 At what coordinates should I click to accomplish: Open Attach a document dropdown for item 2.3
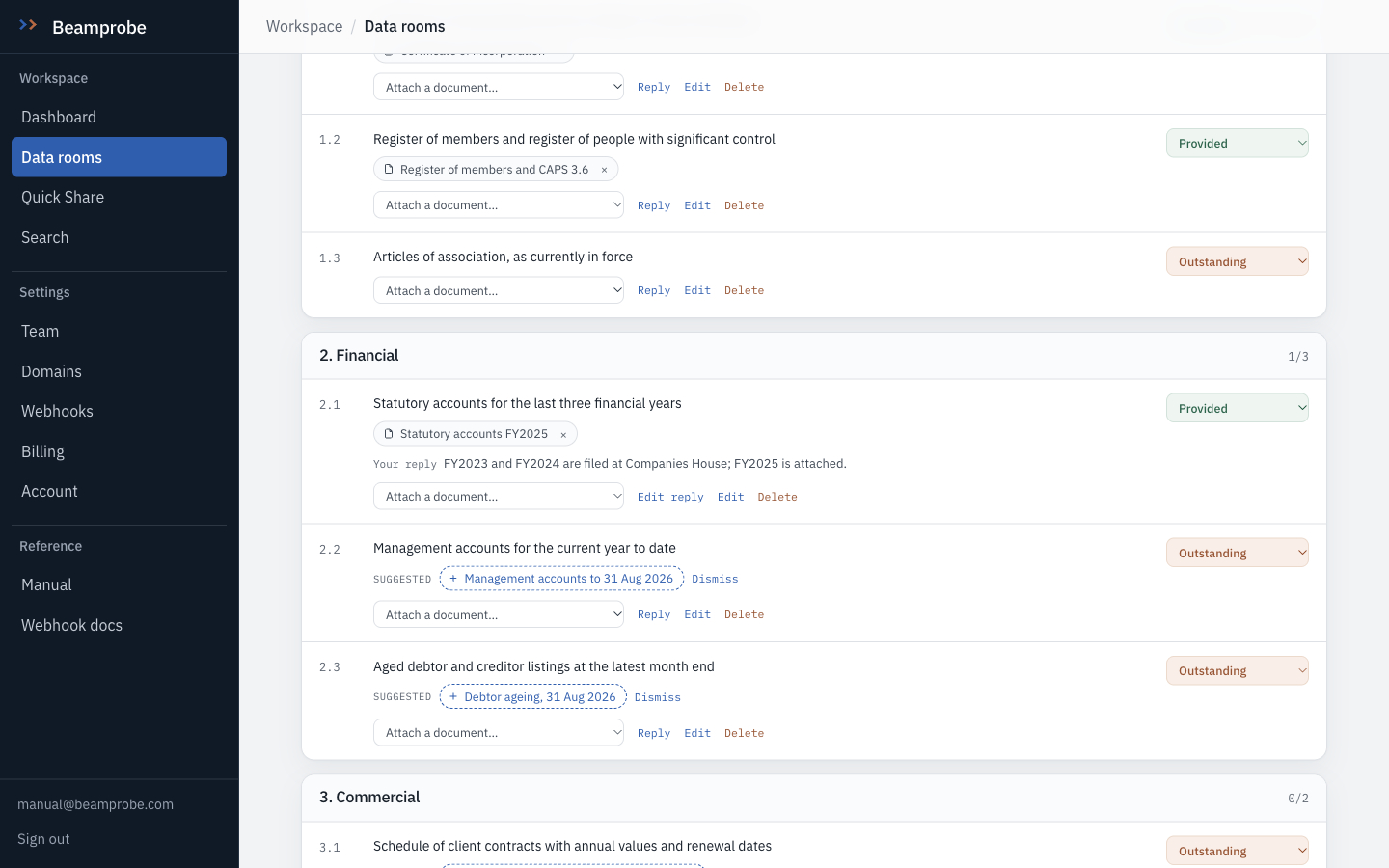point(499,733)
